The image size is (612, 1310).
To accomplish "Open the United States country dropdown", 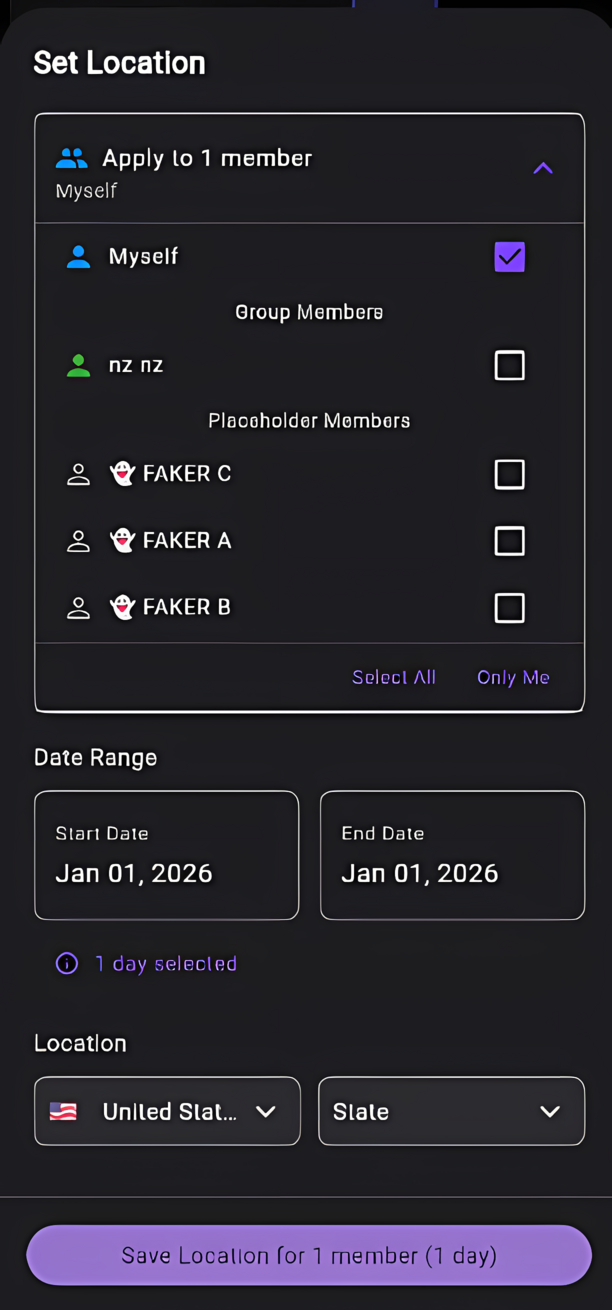I will pos(166,1111).
